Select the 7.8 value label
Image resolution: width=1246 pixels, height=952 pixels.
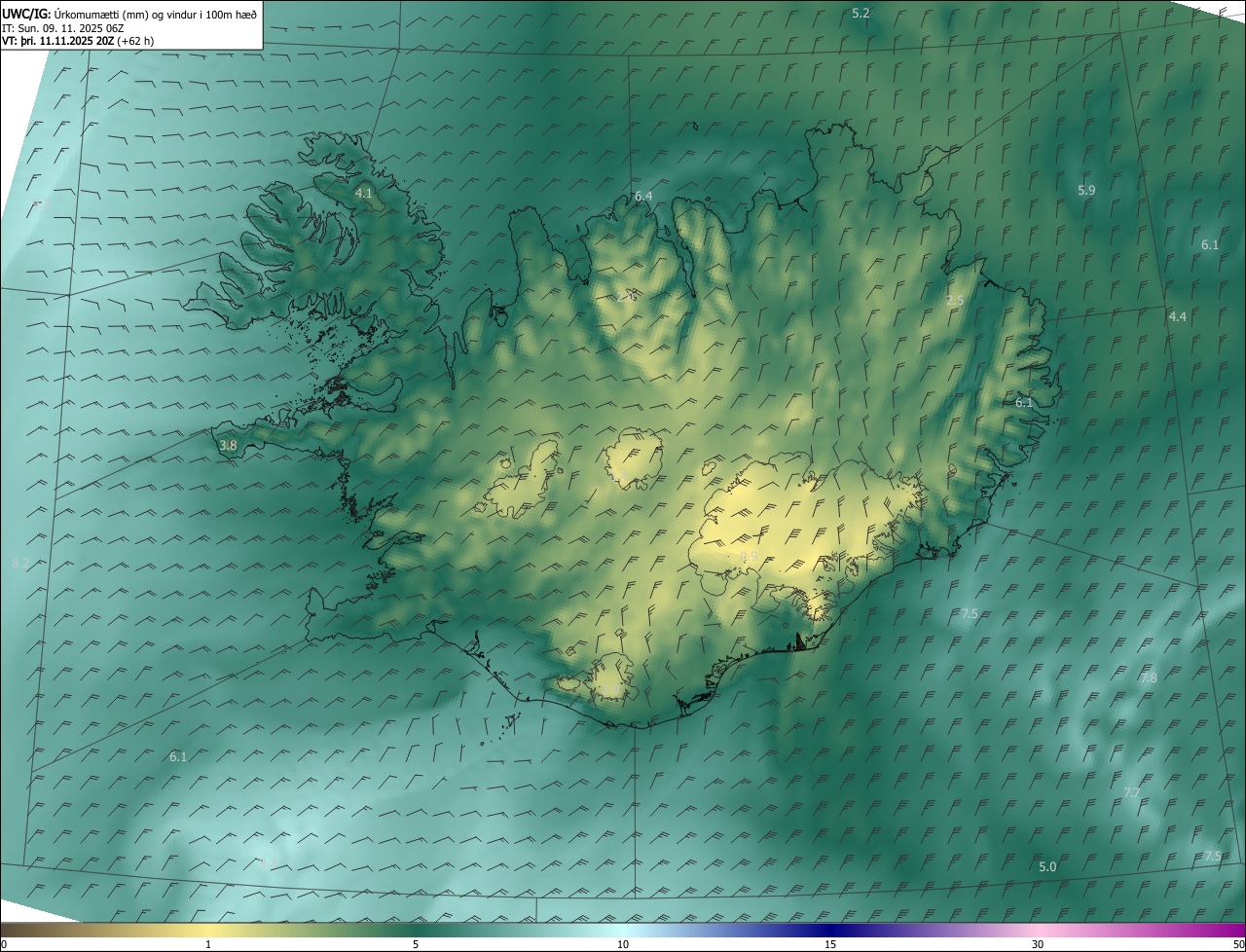[1149, 678]
